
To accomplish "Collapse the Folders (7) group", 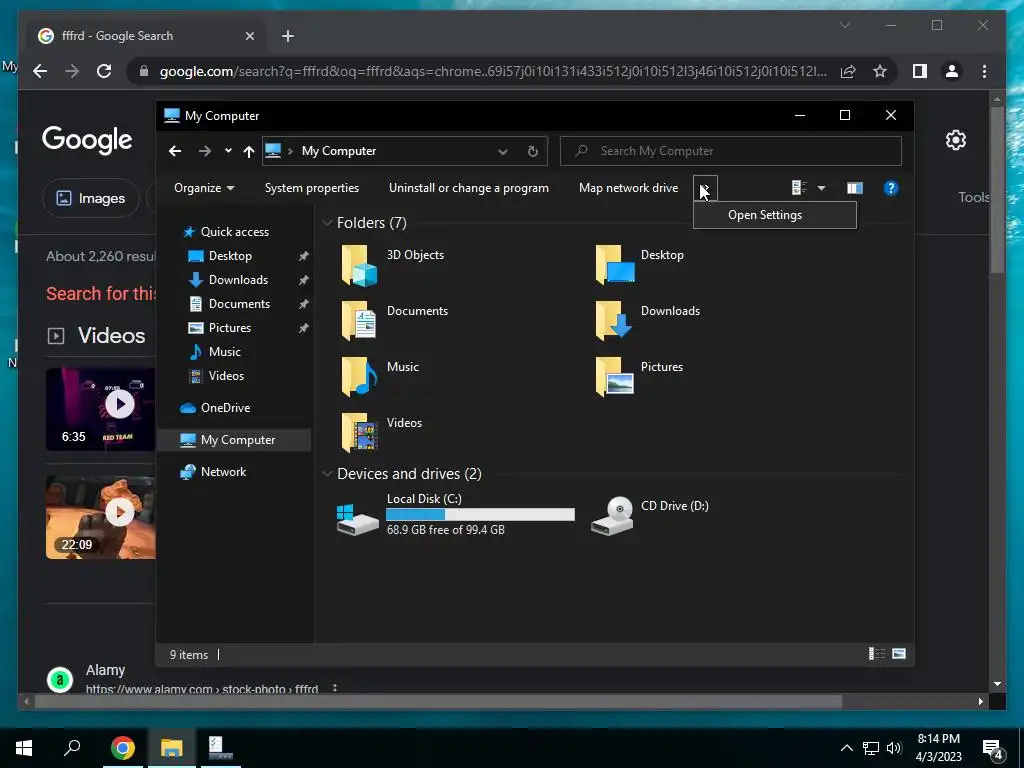I will (327, 223).
